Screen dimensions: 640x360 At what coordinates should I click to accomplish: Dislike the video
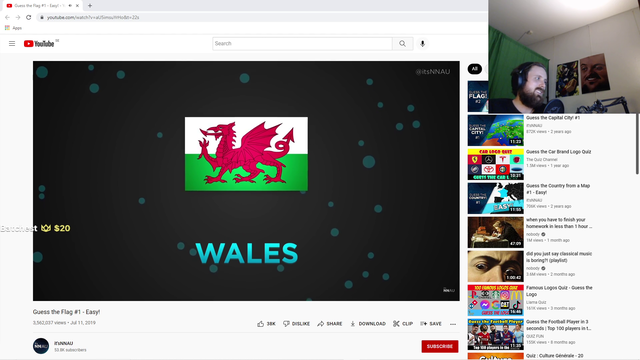(296, 324)
